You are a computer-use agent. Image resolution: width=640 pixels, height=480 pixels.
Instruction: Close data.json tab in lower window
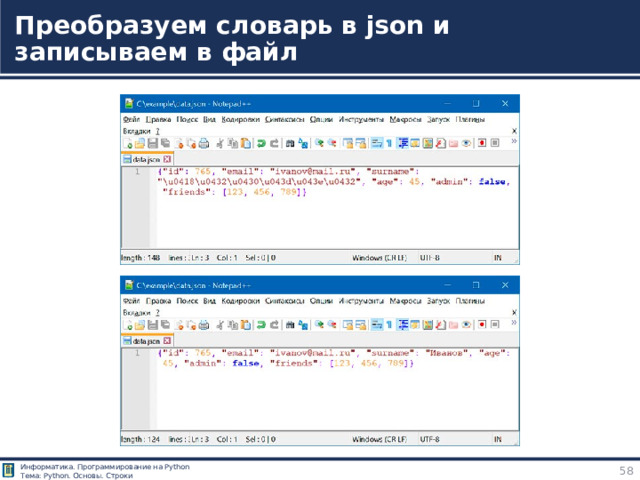click(x=167, y=340)
